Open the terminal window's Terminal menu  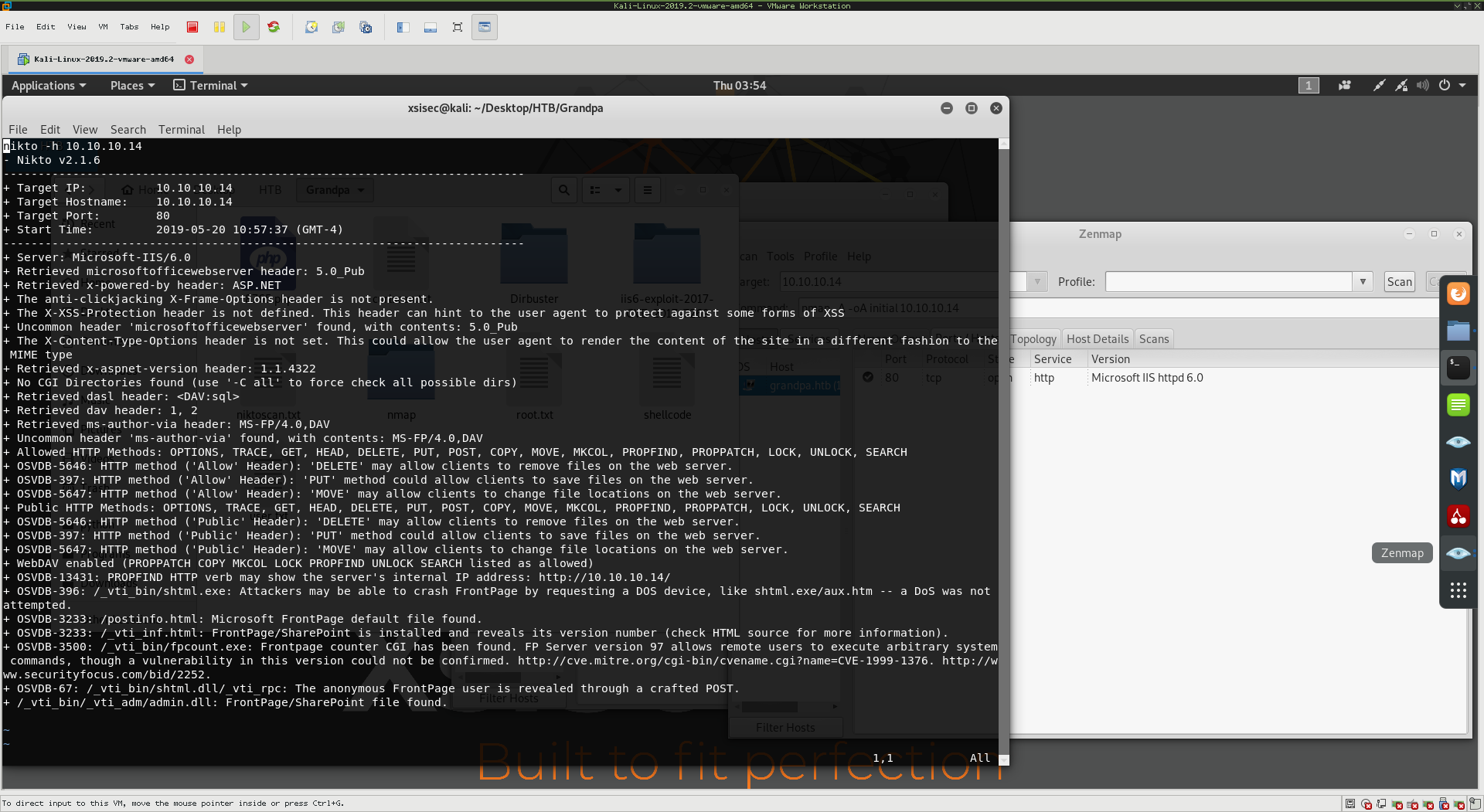pyautogui.click(x=182, y=130)
